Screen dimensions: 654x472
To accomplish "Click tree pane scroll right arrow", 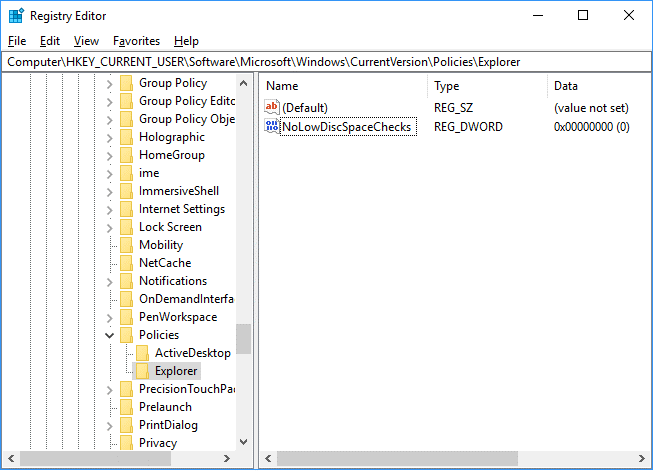I will (227, 459).
